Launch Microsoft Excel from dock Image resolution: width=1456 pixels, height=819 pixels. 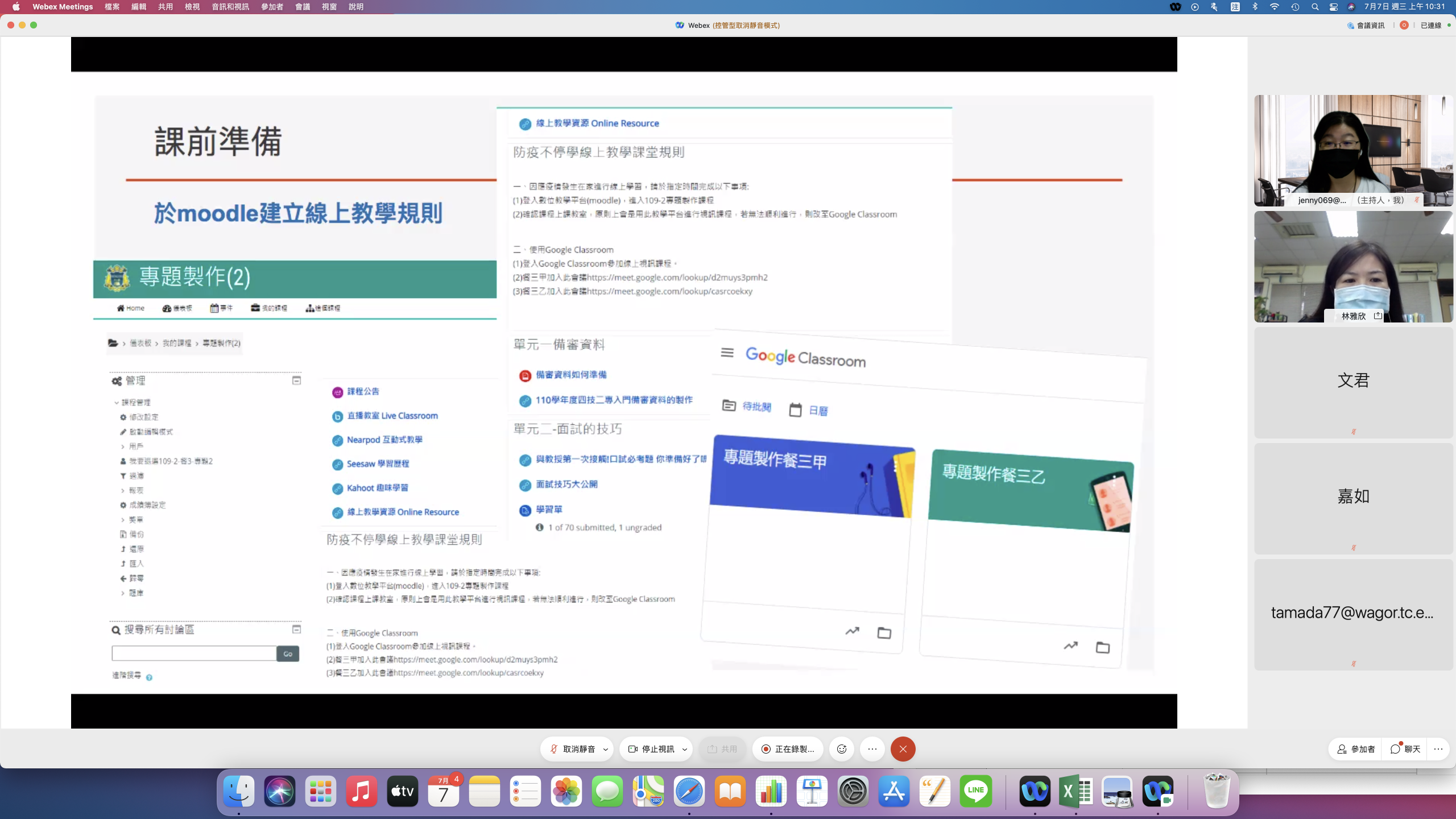pyautogui.click(x=1075, y=791)
